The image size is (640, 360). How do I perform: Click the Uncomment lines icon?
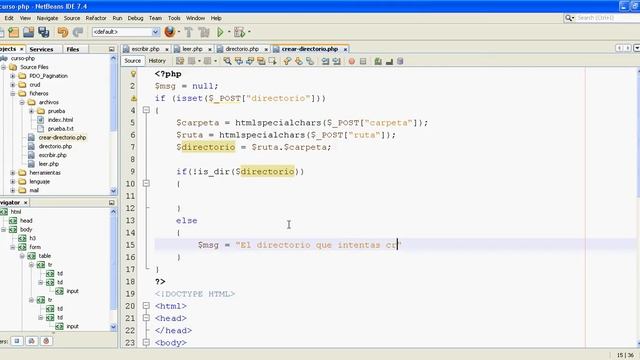point(389,61)
